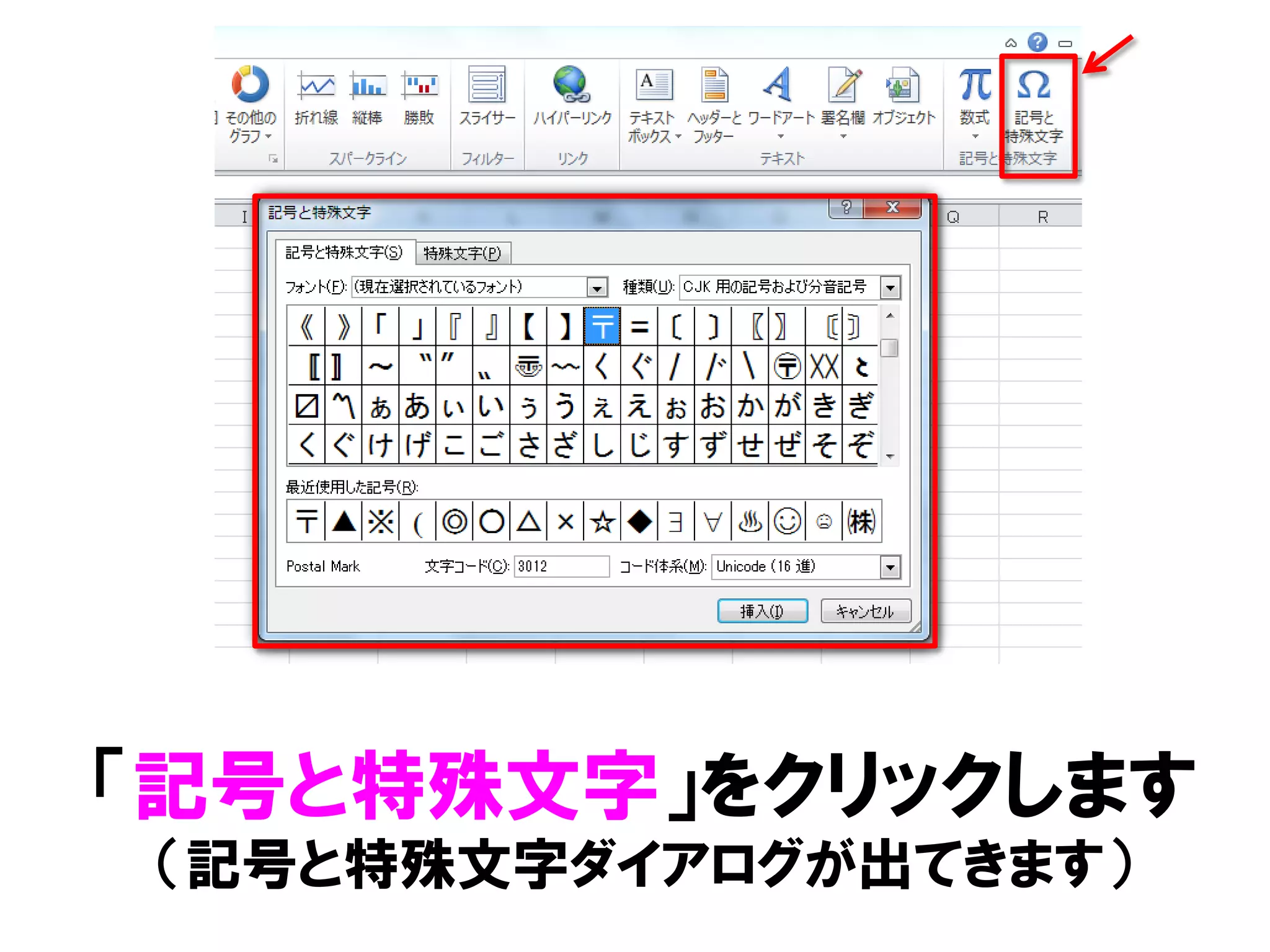Select the 【 bracket symbol in grid
Screen dimensions: 1270x952
coord(528,326)
